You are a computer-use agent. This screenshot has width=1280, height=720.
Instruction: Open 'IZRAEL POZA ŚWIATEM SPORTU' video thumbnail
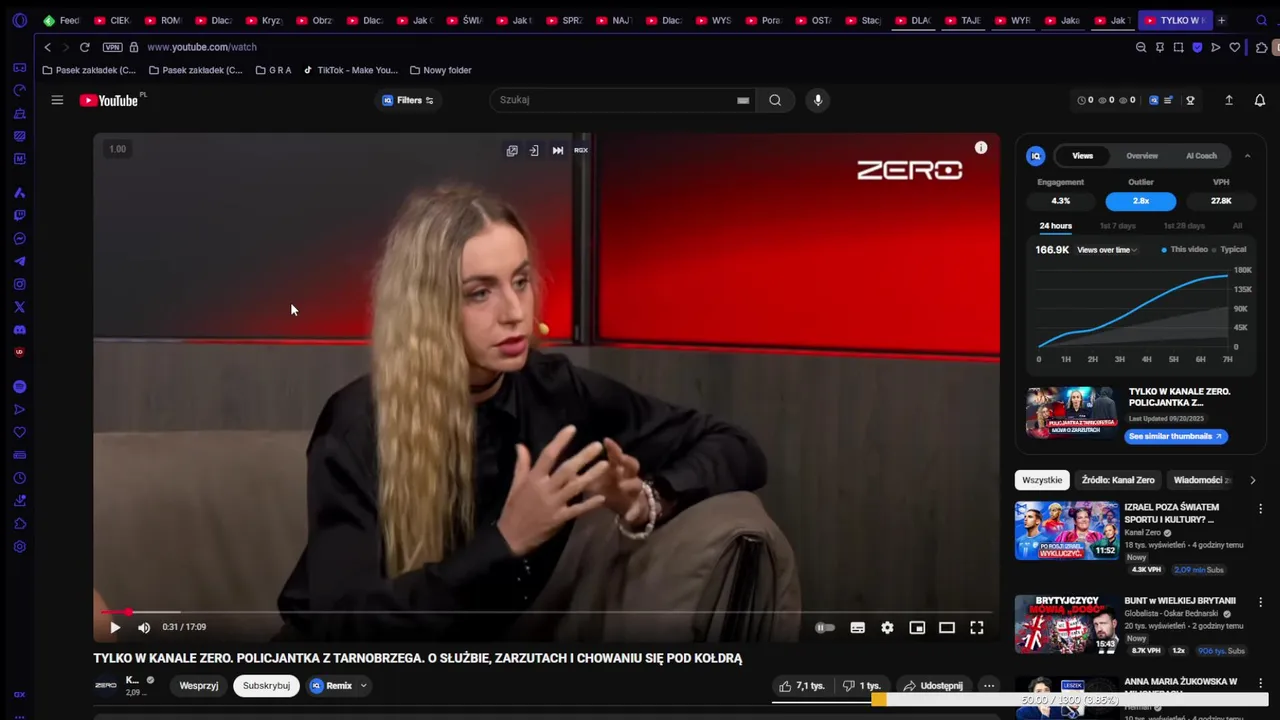click(x=1067, y=530)
